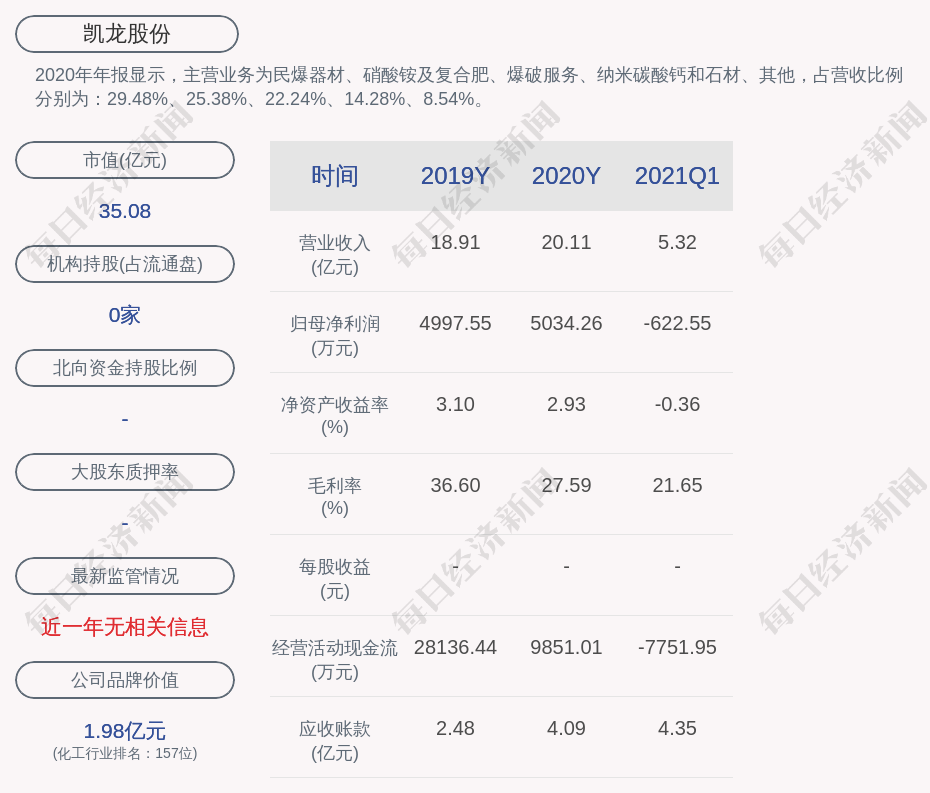
Task: Click the 最新监管情况 header
Action: pyautogui.click(x=124, y=576)
